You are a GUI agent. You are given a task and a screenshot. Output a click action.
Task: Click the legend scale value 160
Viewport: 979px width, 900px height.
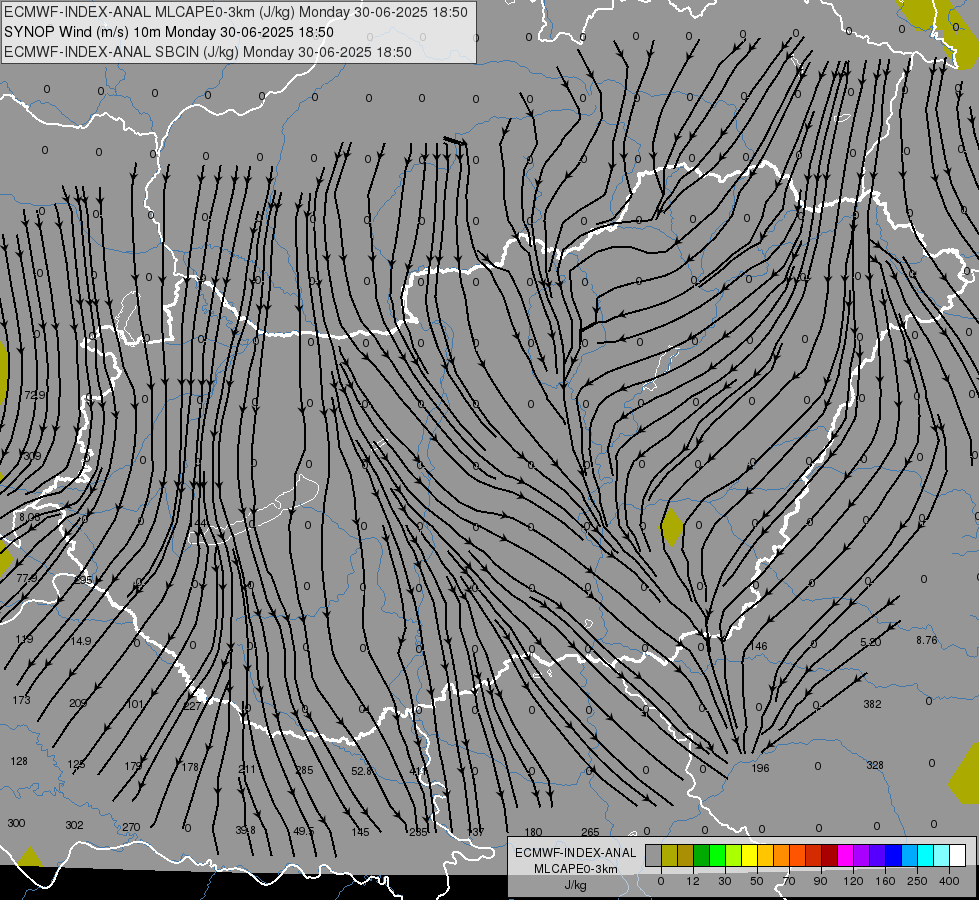(885, 881)
